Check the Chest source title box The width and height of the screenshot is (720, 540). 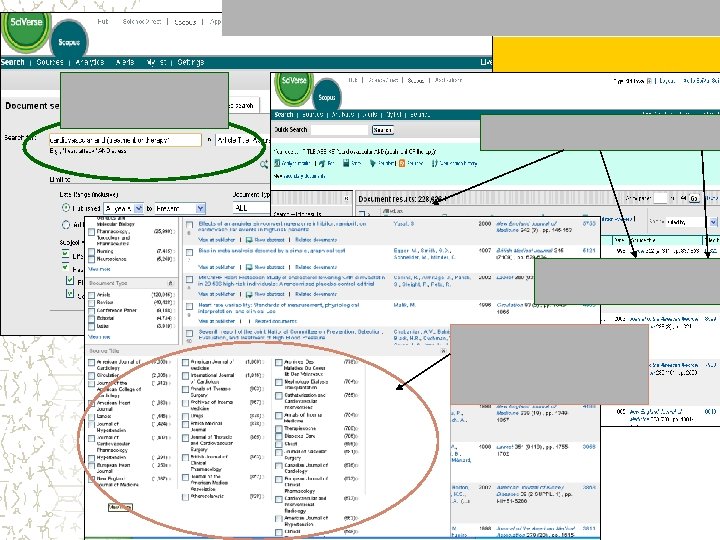(279, 444)
